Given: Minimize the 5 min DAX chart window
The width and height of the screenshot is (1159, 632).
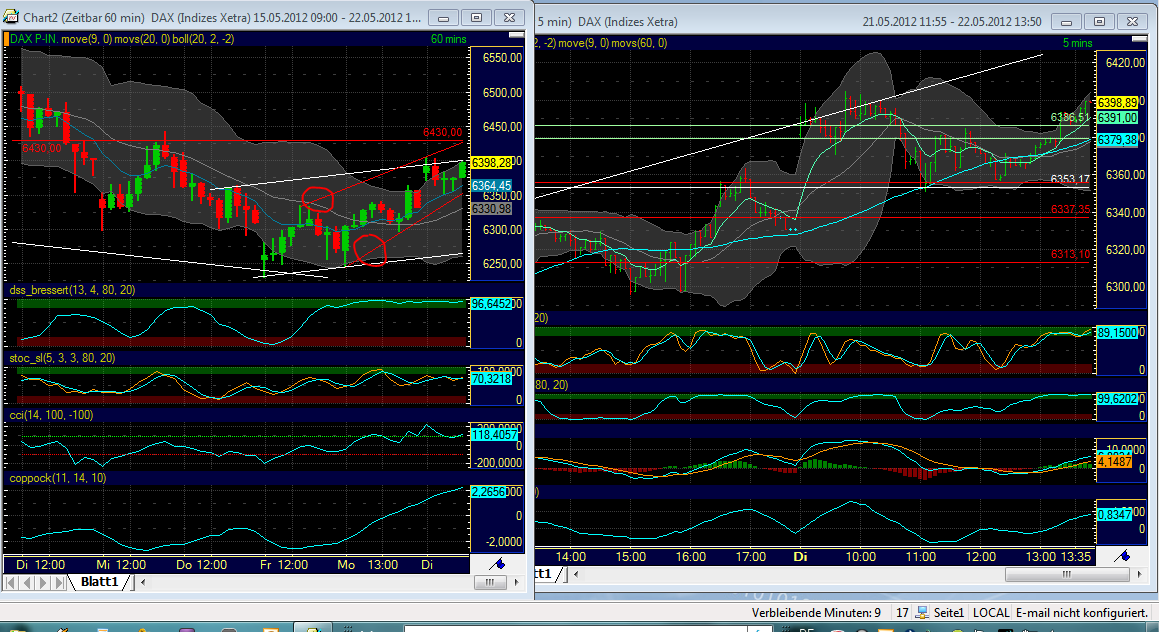Looking at the screenshot, I should [x=1066, y=21].
